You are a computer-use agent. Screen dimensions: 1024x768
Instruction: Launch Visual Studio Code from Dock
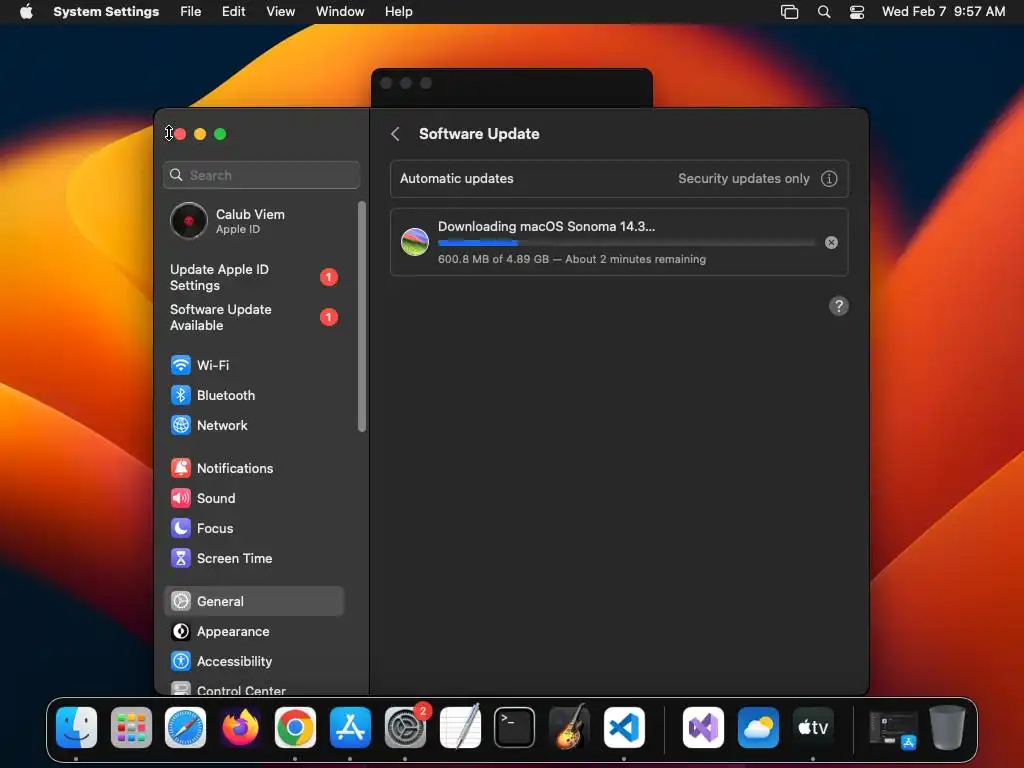click(624, 727)
